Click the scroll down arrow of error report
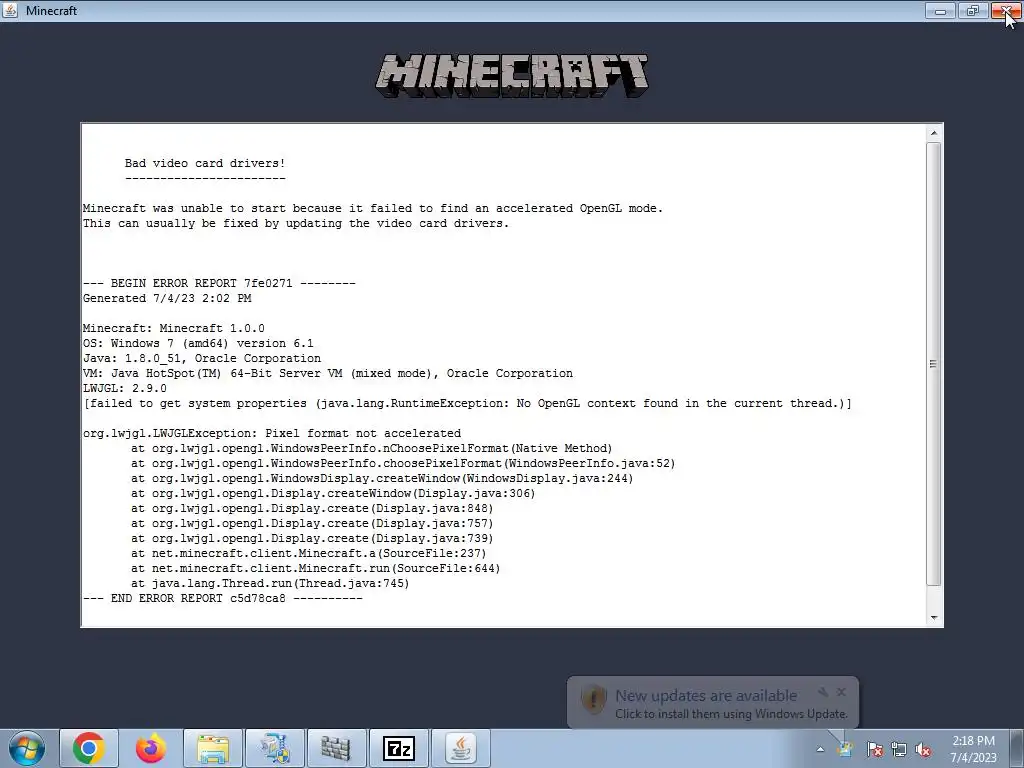This screenshot has width=1024, height=768. 934,617
